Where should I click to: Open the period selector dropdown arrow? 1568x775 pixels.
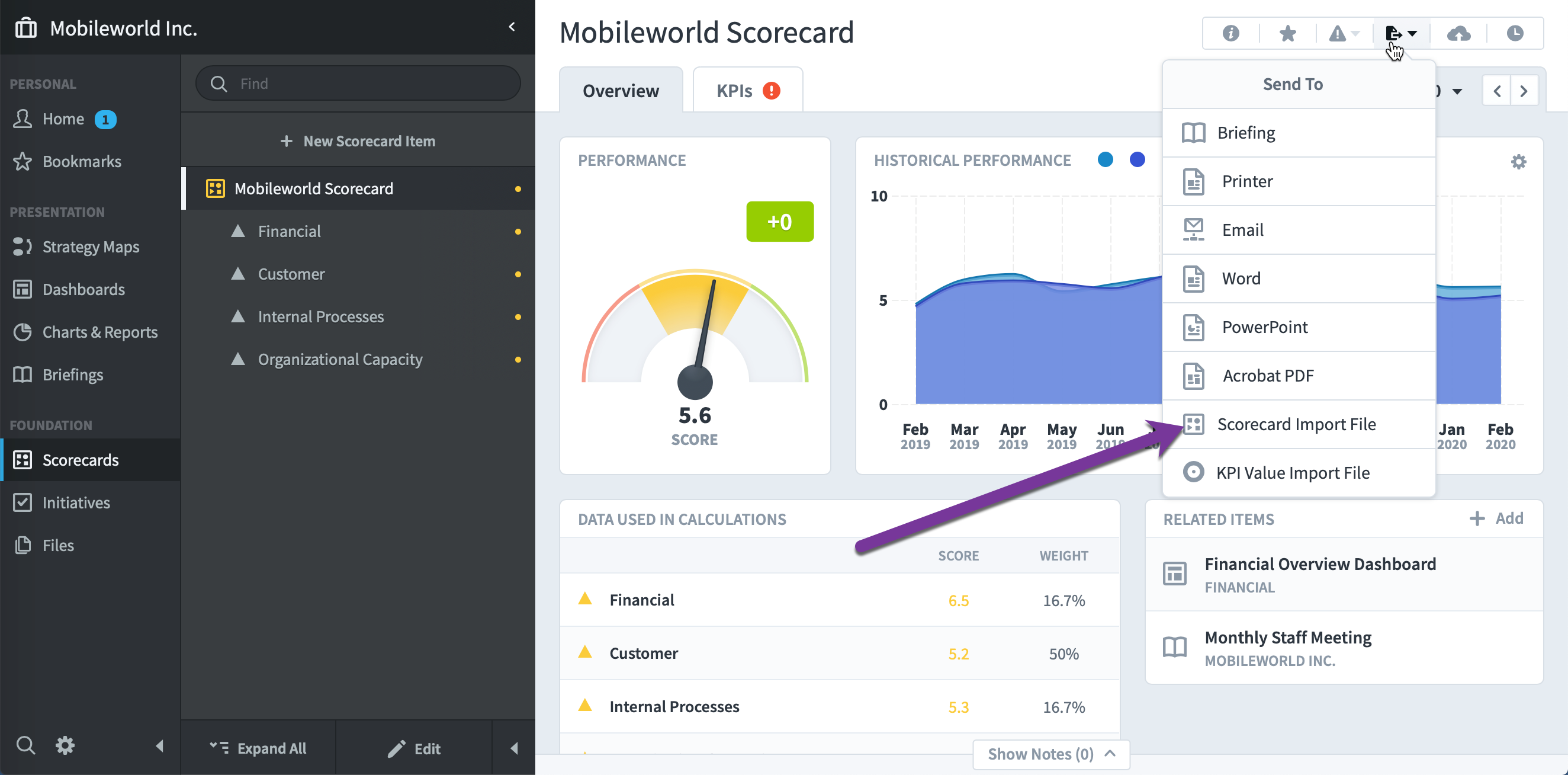point(1457,91)
